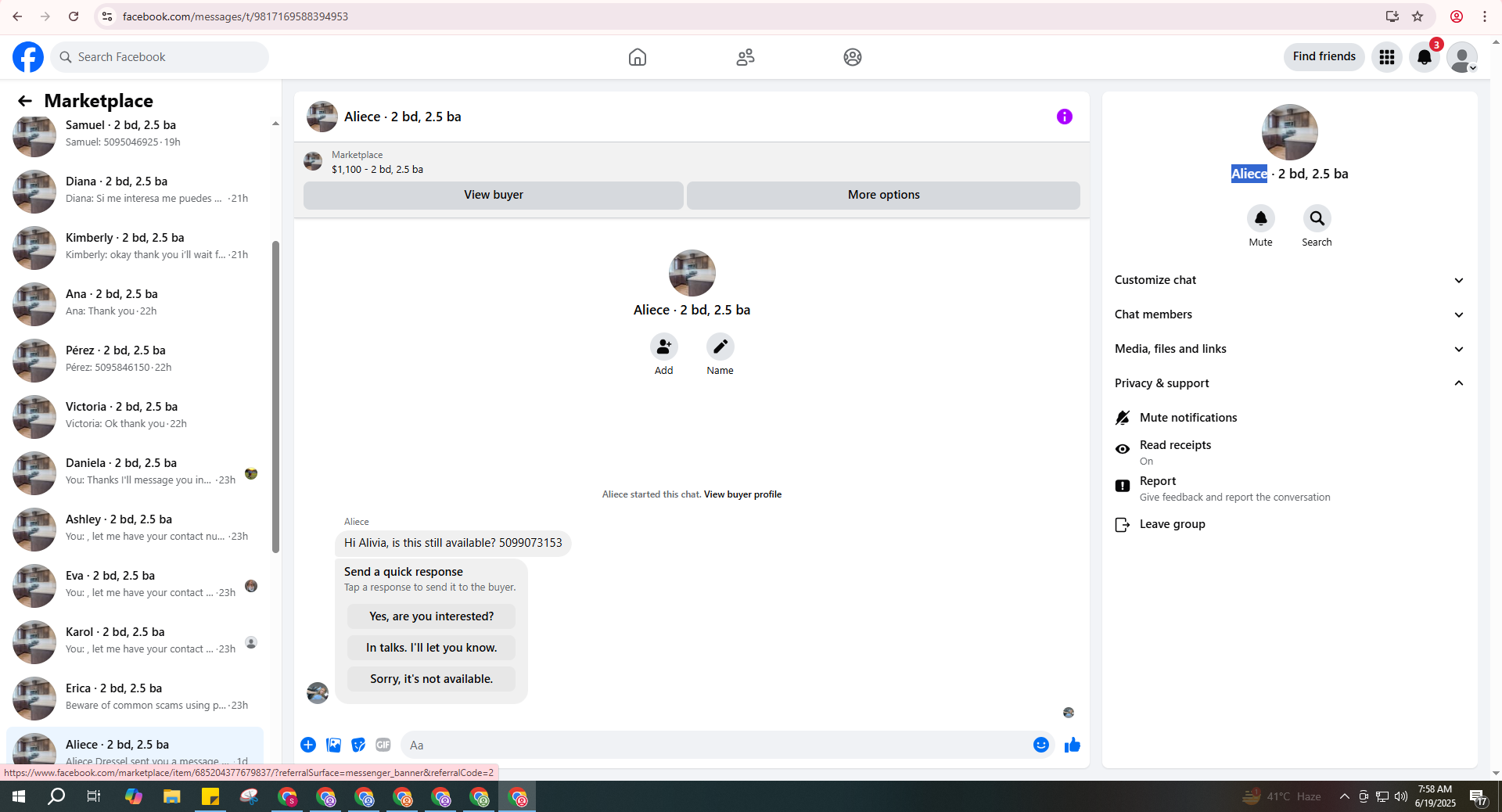
Task: Click the browser address bar
Action: [x=751, y=16]
